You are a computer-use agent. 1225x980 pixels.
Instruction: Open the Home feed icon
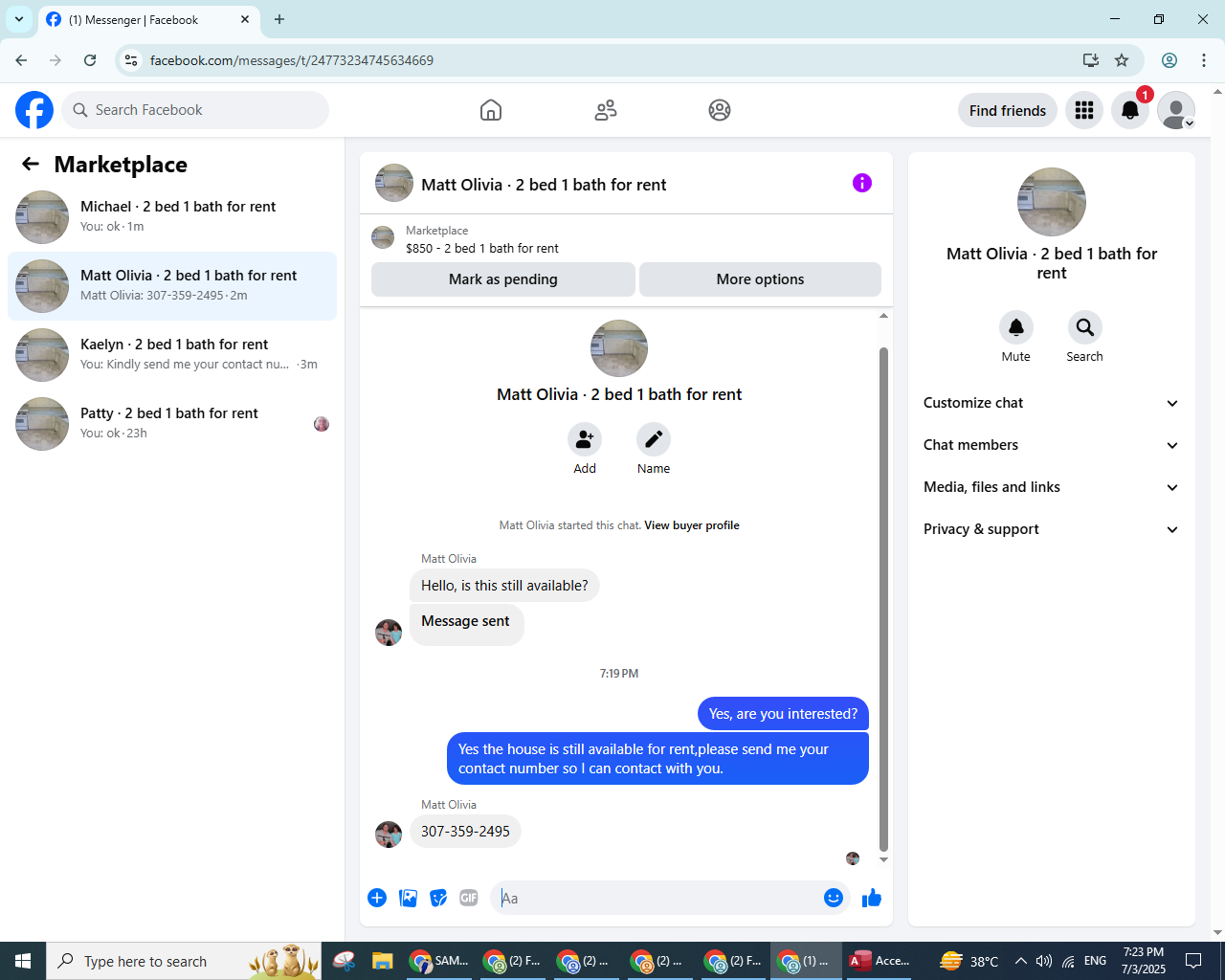click(x=491, y=110)
